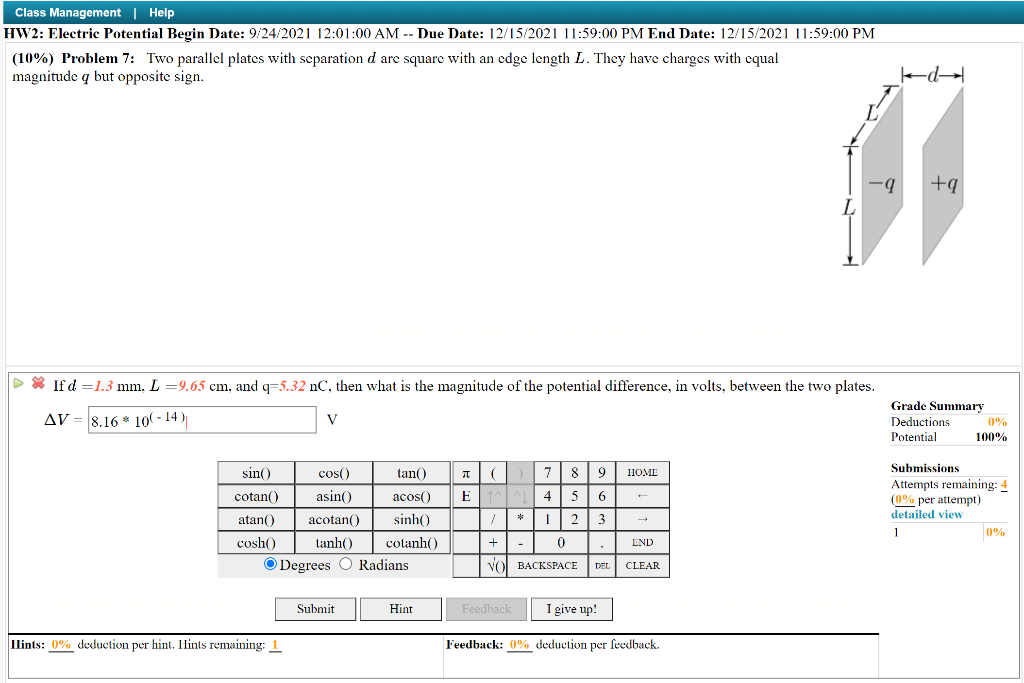
Task: Insert the cotanh() function
Action: click(x=411, y=543)
